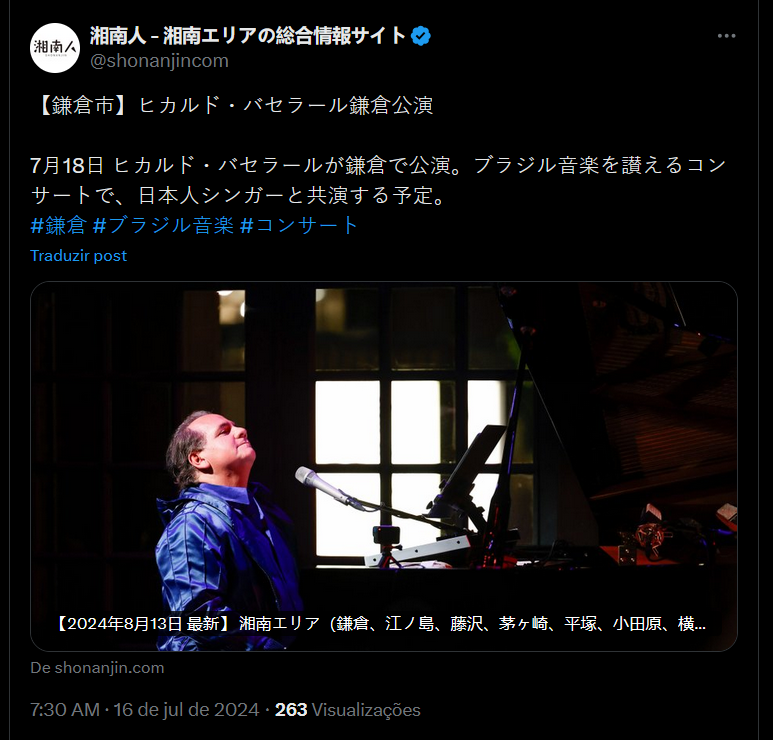Click the blue verified badge
This screenshot has height=740, width=773.
point(421,36)
